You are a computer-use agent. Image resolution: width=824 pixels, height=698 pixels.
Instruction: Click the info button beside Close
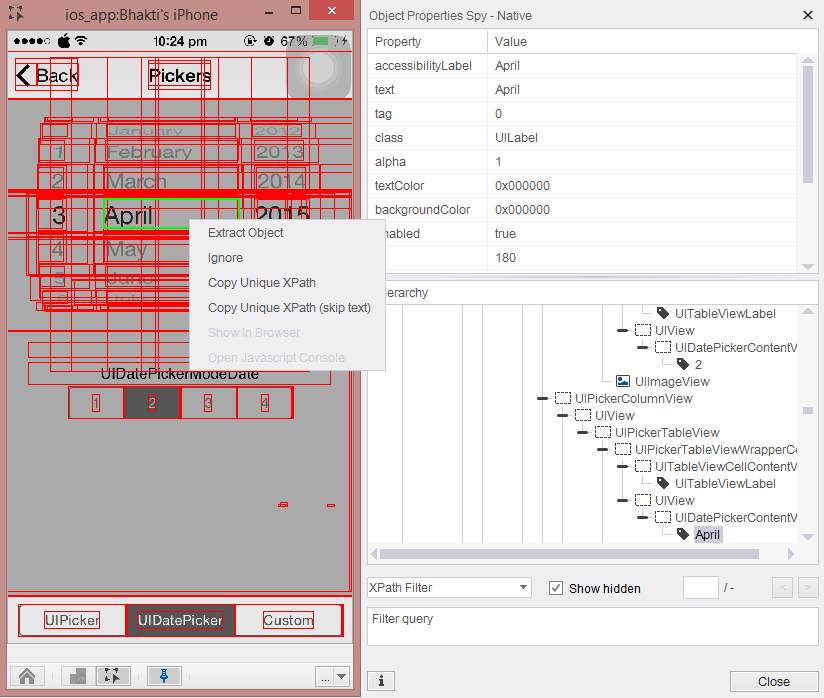coord(380,681)
